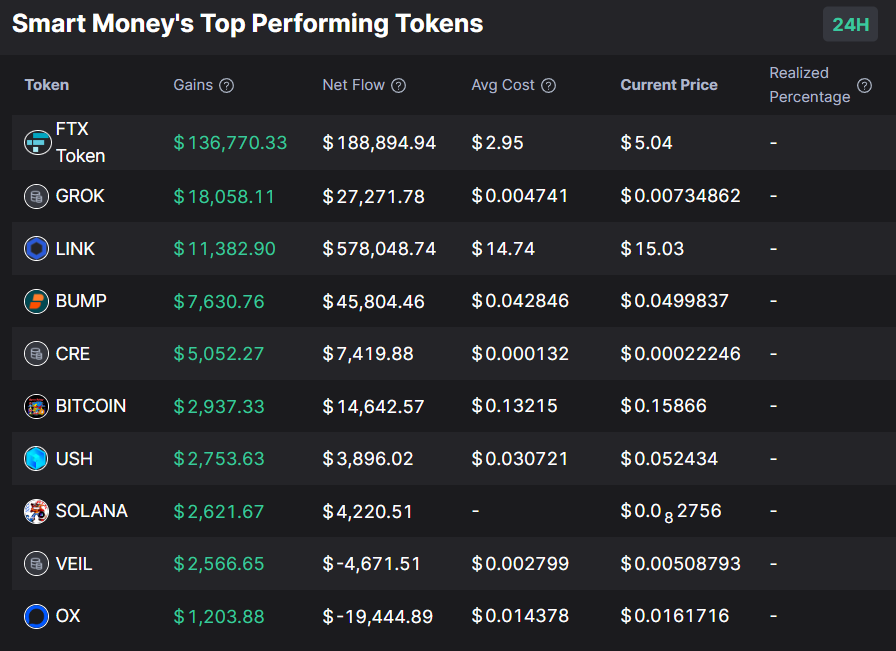Click the gains value $2,566.65
The height and width of the screenshot is (651, 896).
click(219, 564)
